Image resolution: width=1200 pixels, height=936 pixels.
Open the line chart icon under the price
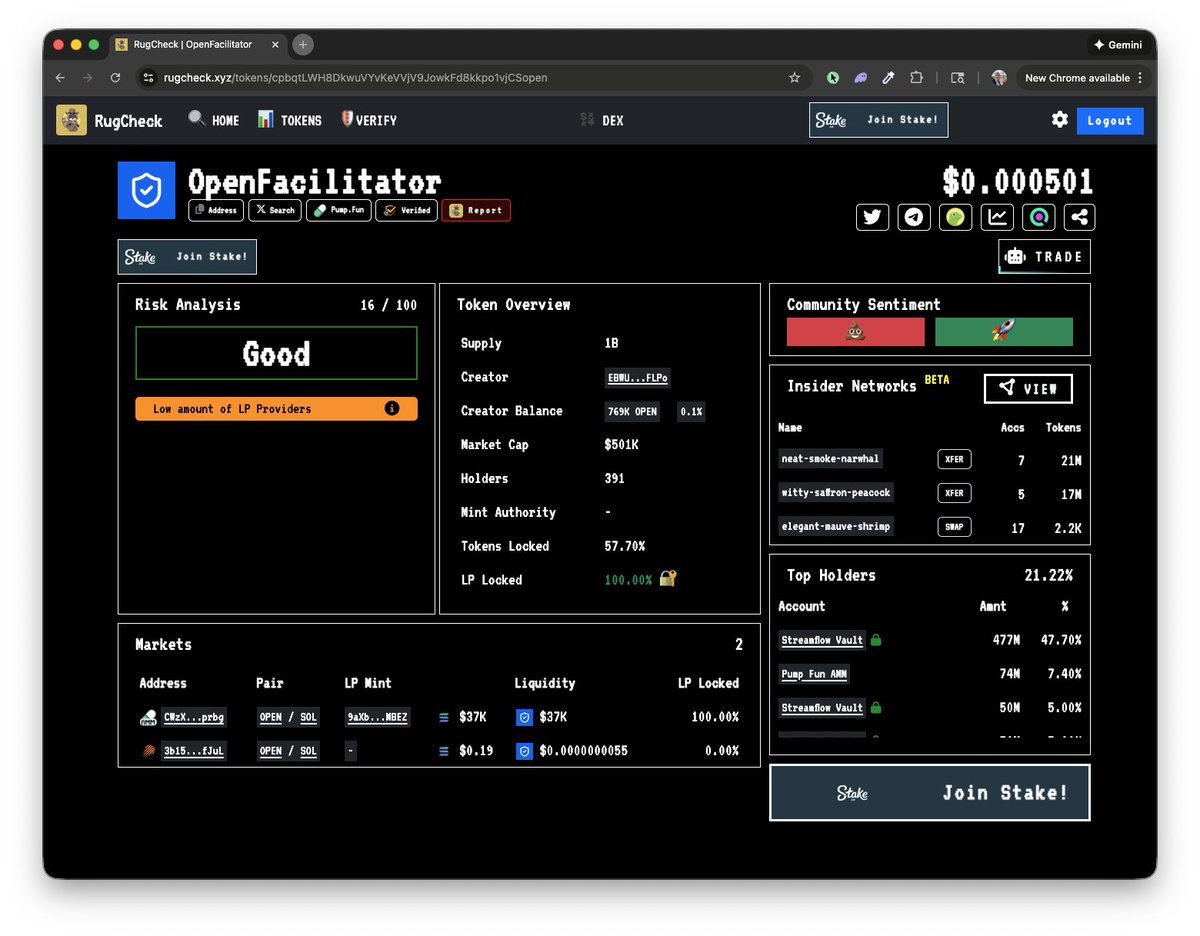click(997, 217)
